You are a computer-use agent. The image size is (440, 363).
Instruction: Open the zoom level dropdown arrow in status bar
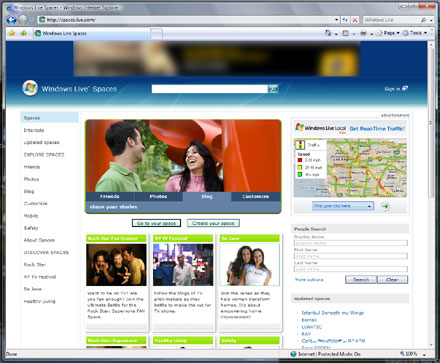tap(424, 354)
